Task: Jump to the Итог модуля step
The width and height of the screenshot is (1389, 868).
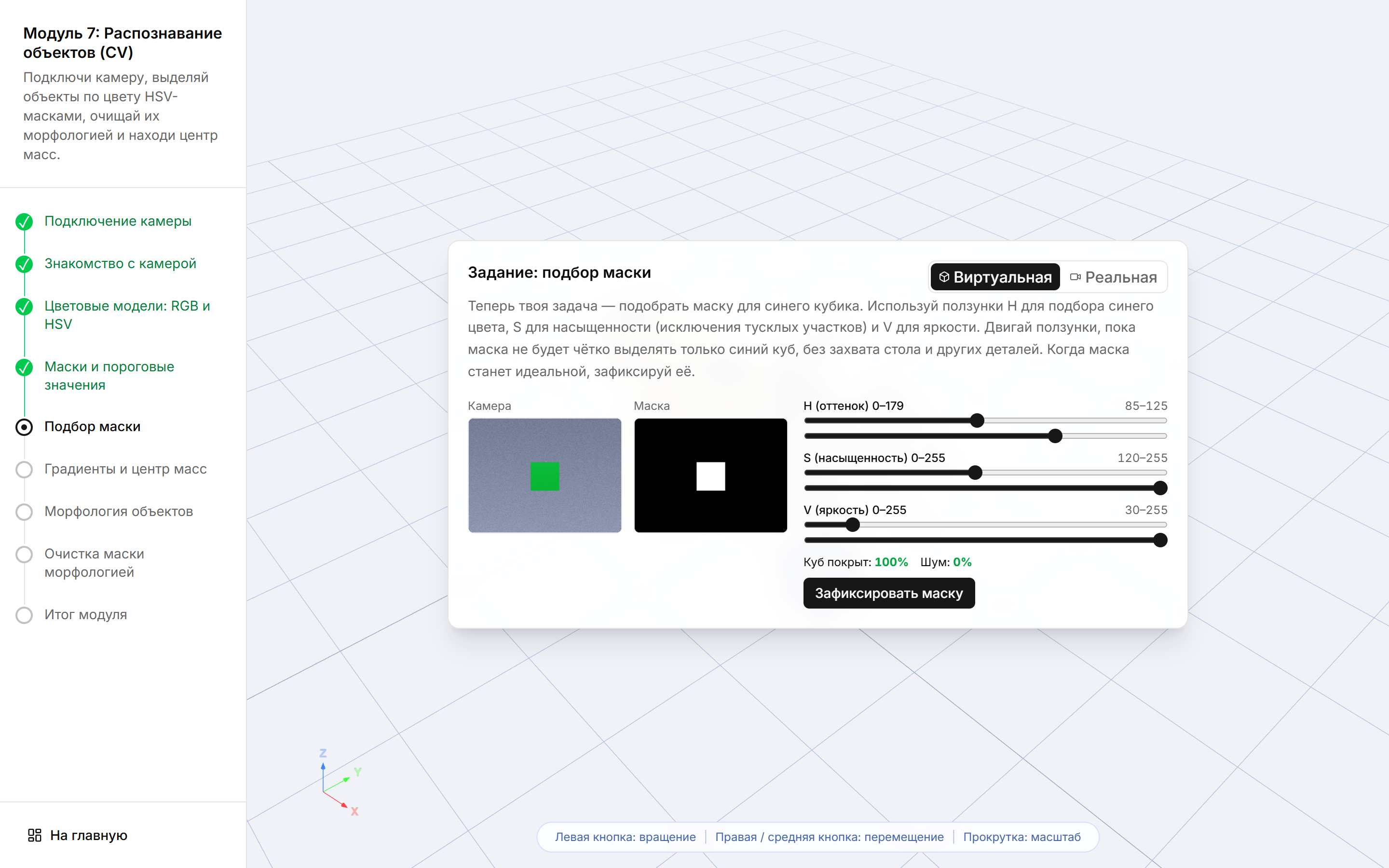Action: [86, 615]
